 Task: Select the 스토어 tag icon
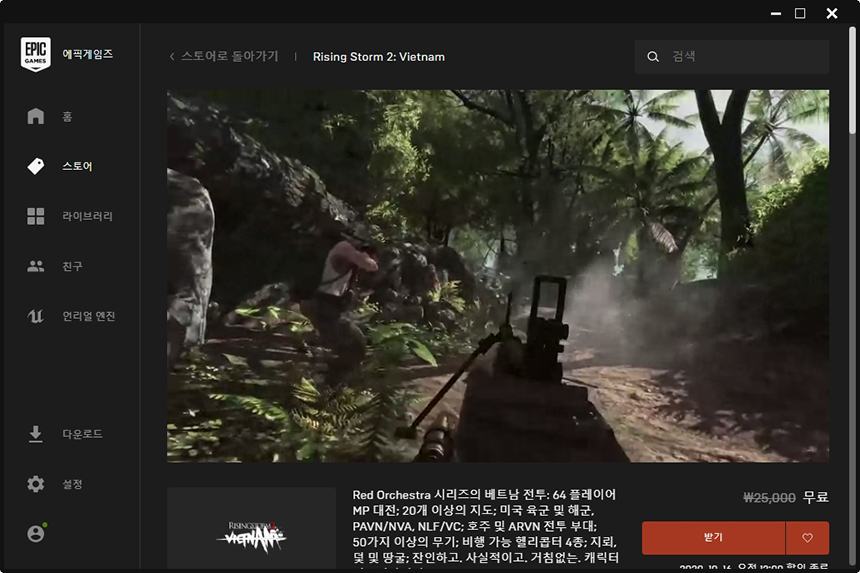point(36,166)
